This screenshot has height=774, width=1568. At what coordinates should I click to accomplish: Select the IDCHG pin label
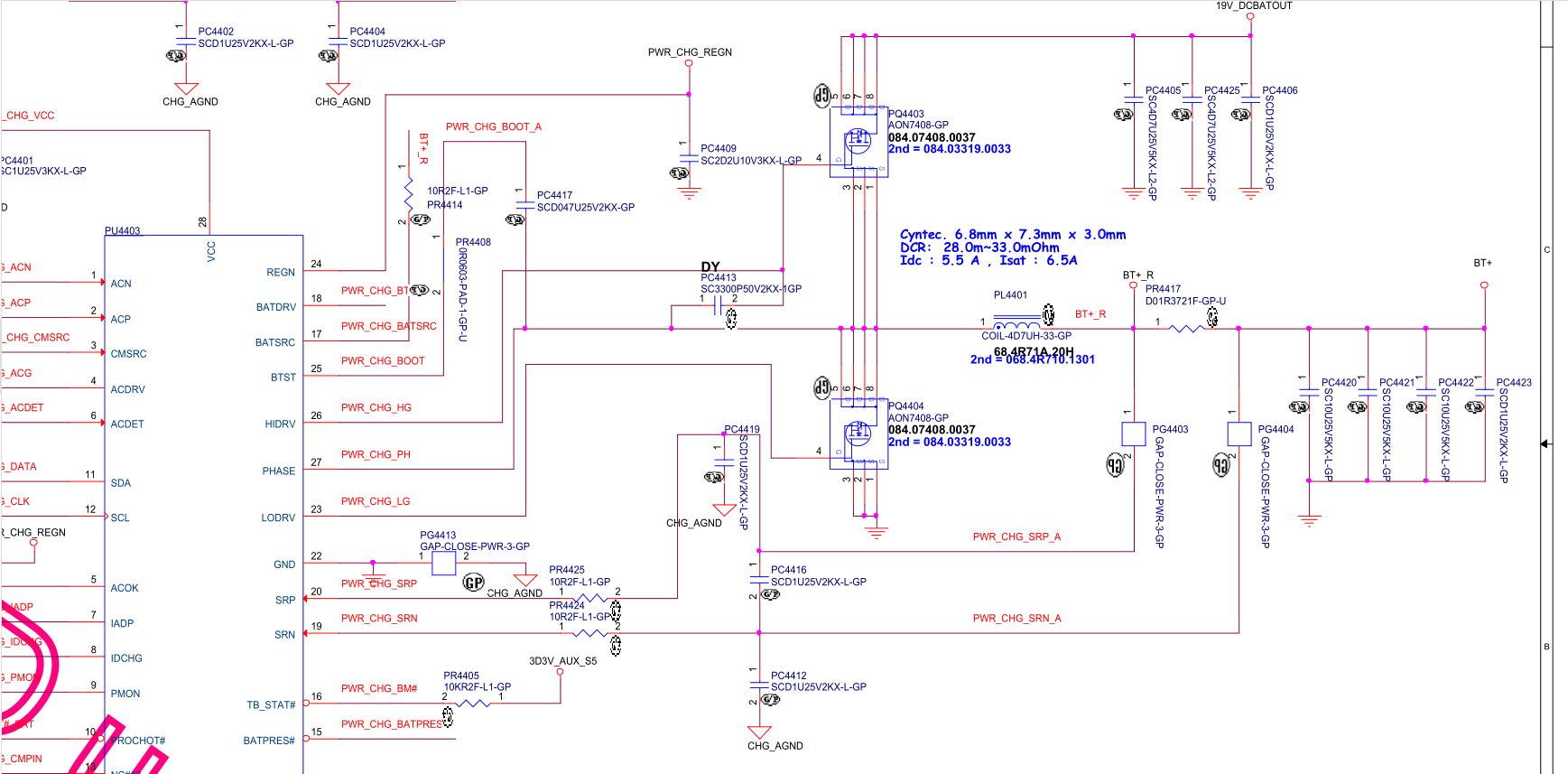(126, 659)
